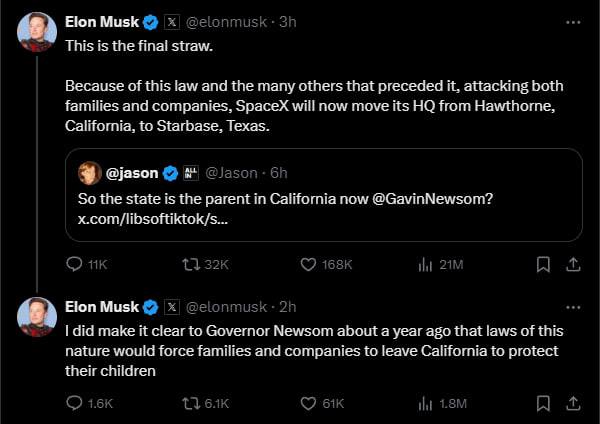Image resolution: width=600 pixels, height=424 pixels.
Task: Open Elon Musk's profile picture on first tweet
Action: click(37, 32)
